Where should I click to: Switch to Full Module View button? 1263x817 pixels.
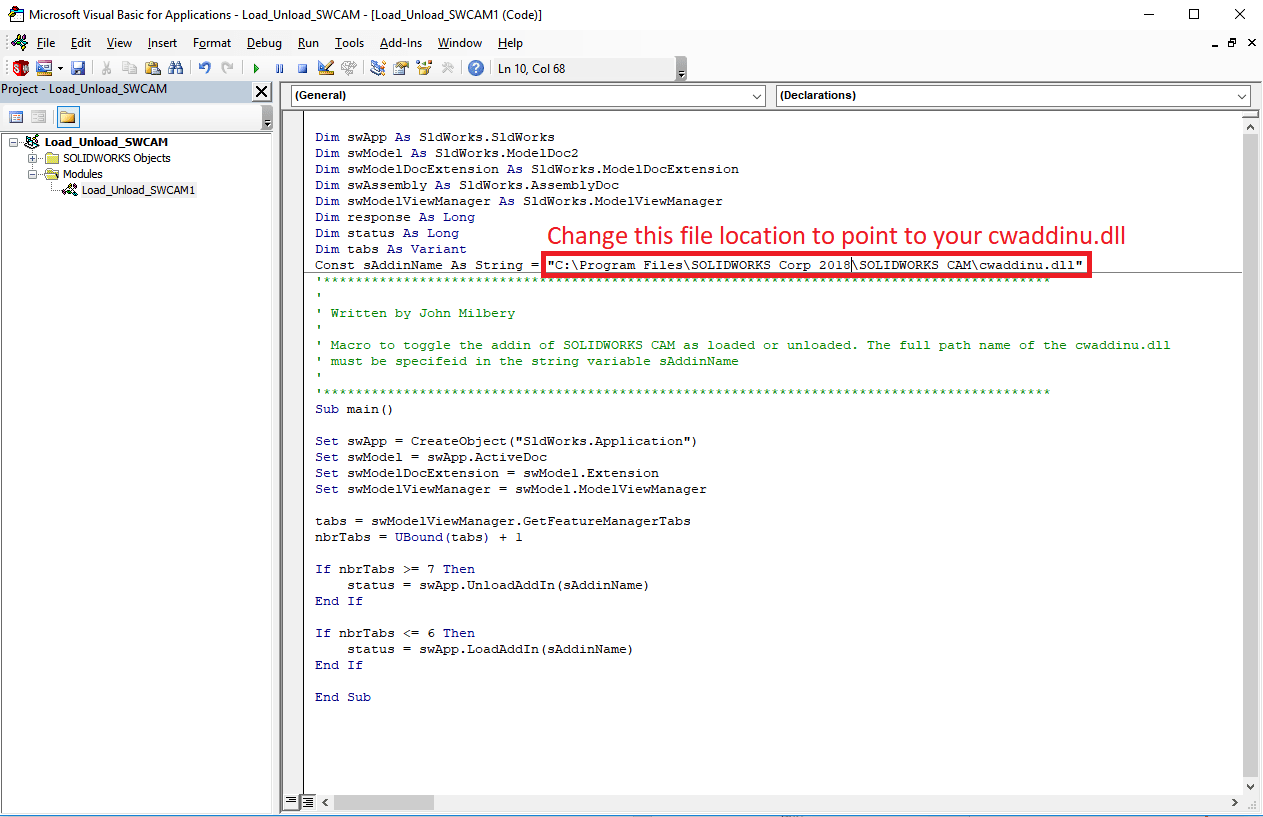(x=309, y=802)
